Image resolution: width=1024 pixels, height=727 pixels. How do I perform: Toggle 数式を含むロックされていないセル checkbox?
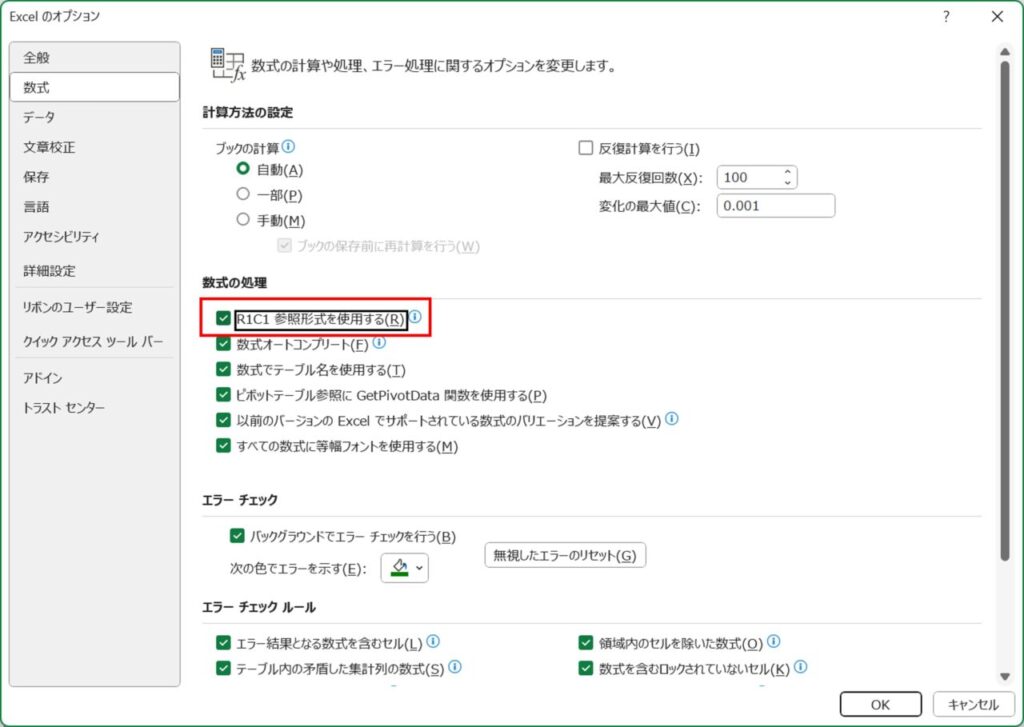(586, 668)
